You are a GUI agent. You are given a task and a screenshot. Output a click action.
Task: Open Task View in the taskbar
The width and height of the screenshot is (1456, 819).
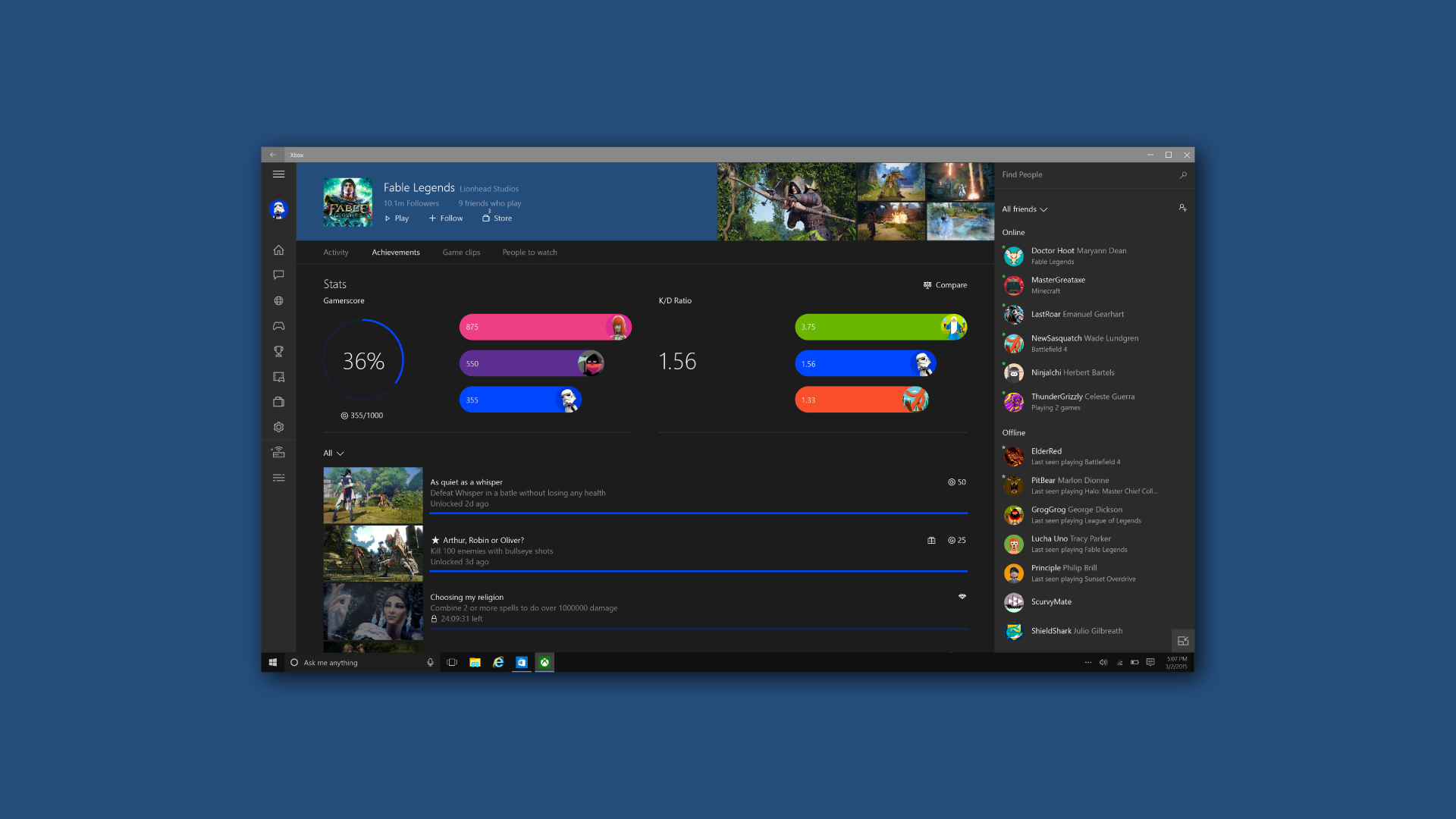452,662
